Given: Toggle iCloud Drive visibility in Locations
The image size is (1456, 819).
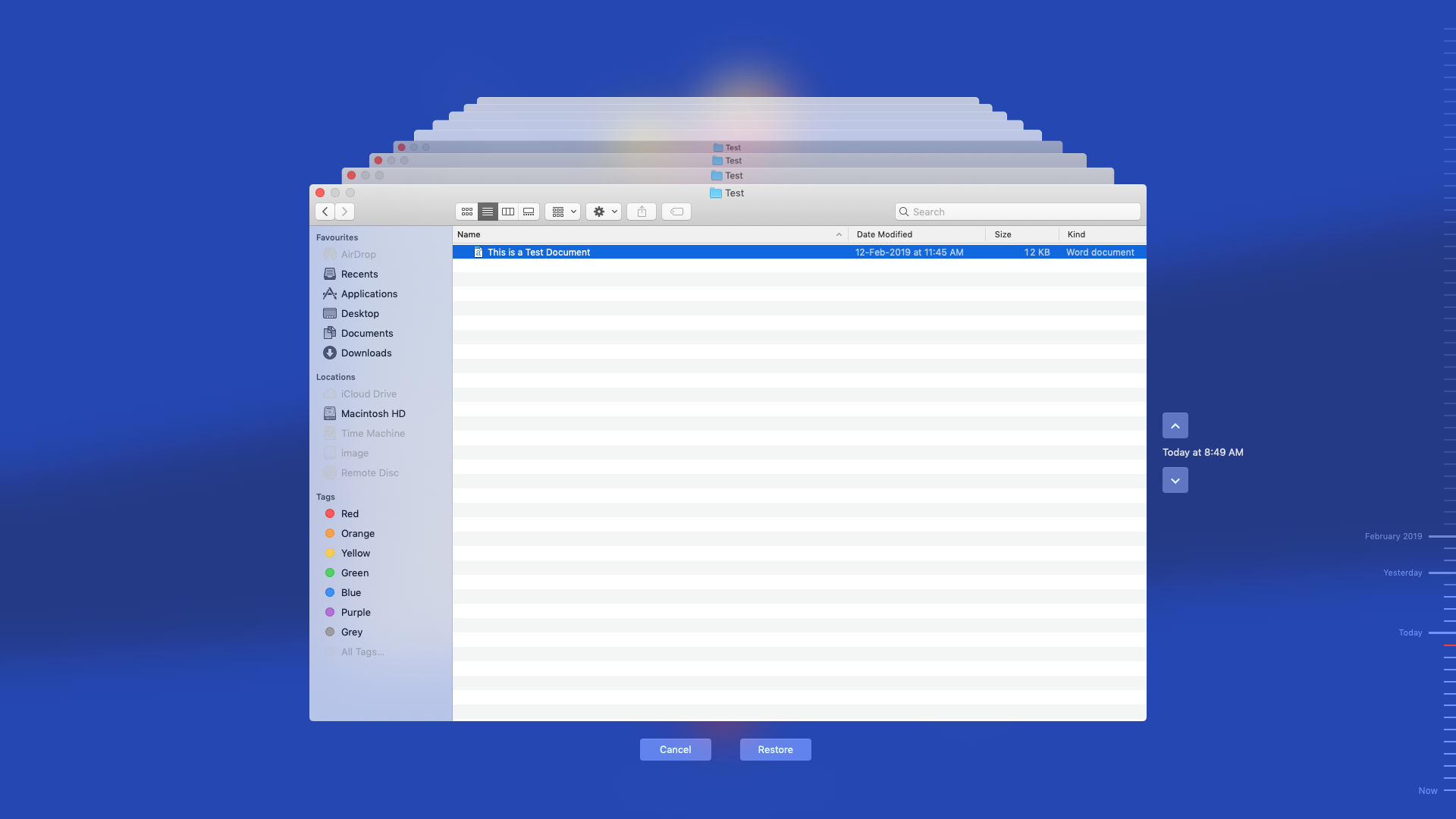Looking at the screenshot, I should coord(368,394).
